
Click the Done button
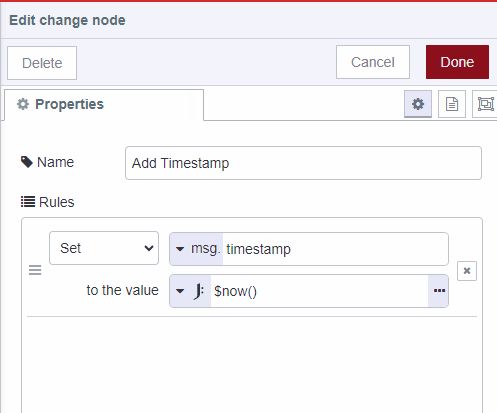457,62
